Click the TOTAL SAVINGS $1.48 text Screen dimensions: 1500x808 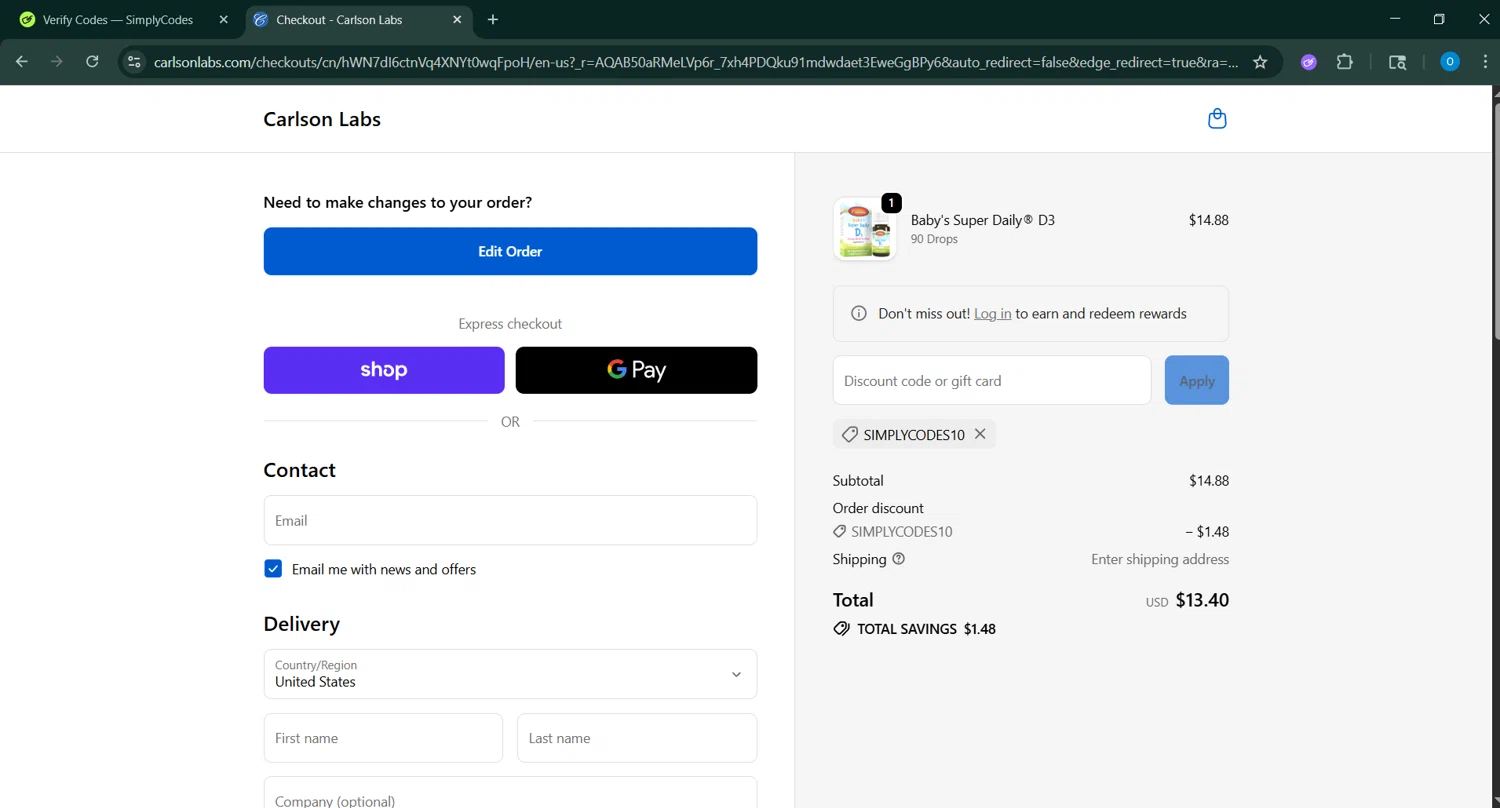[926, 629]
